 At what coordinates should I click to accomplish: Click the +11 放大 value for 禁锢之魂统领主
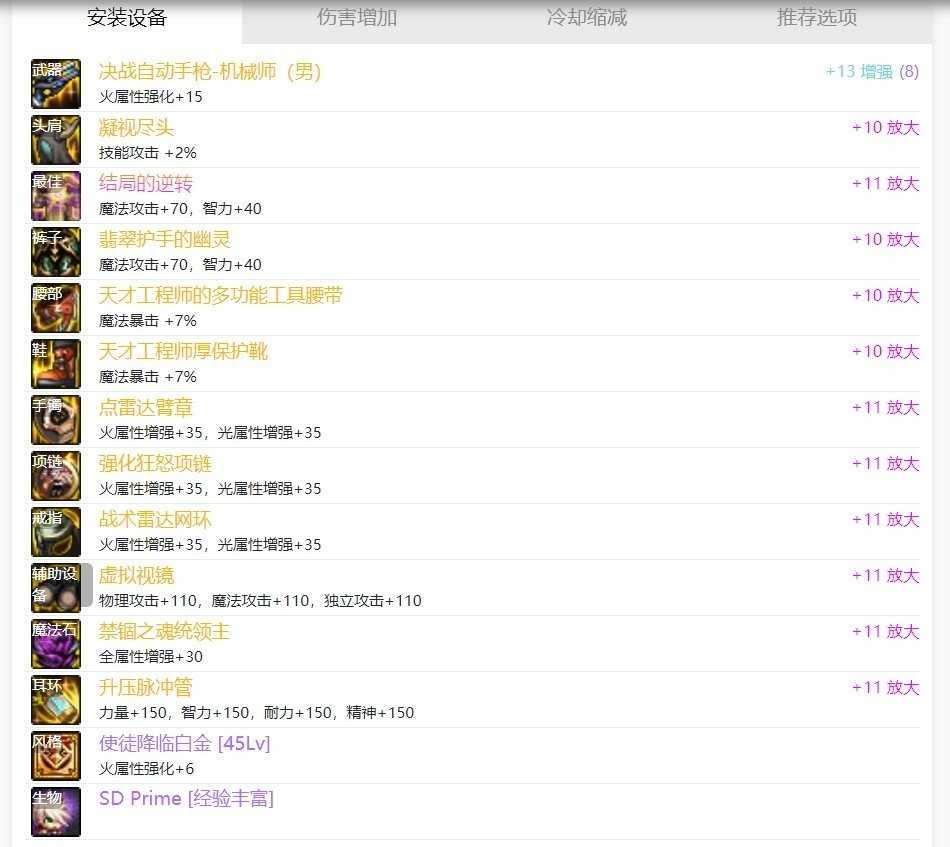[x=885, y=631]
